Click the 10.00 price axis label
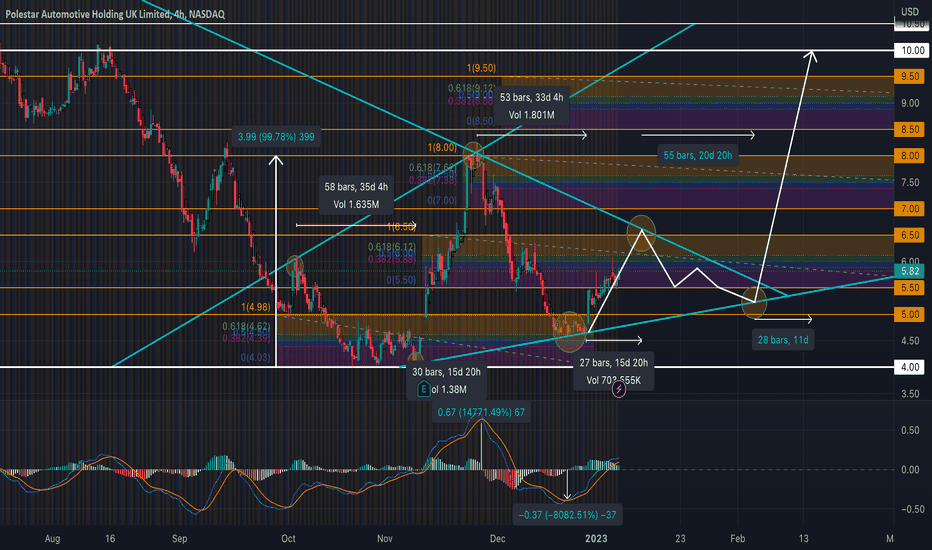The image size is (932, 550). pos(912,51)
